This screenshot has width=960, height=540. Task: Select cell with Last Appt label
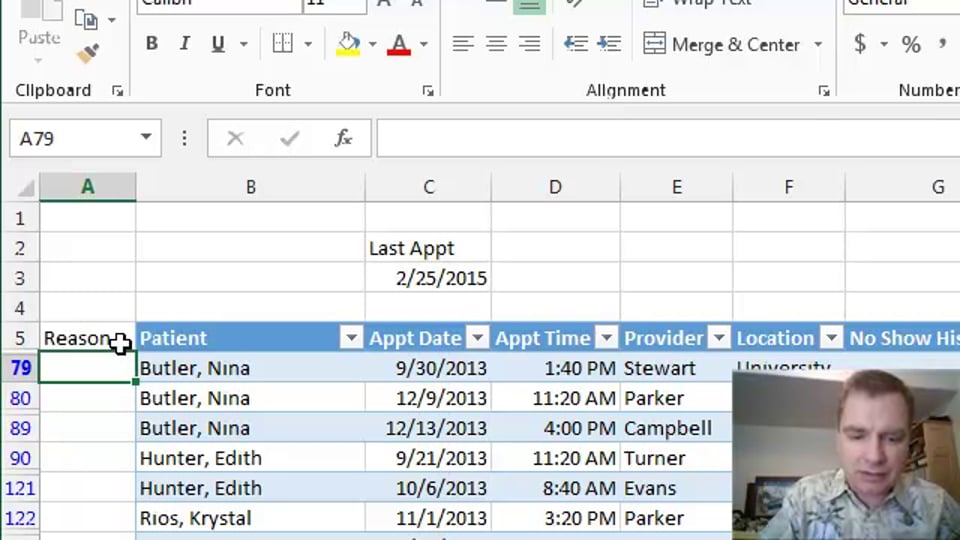(x=429, y=248)
